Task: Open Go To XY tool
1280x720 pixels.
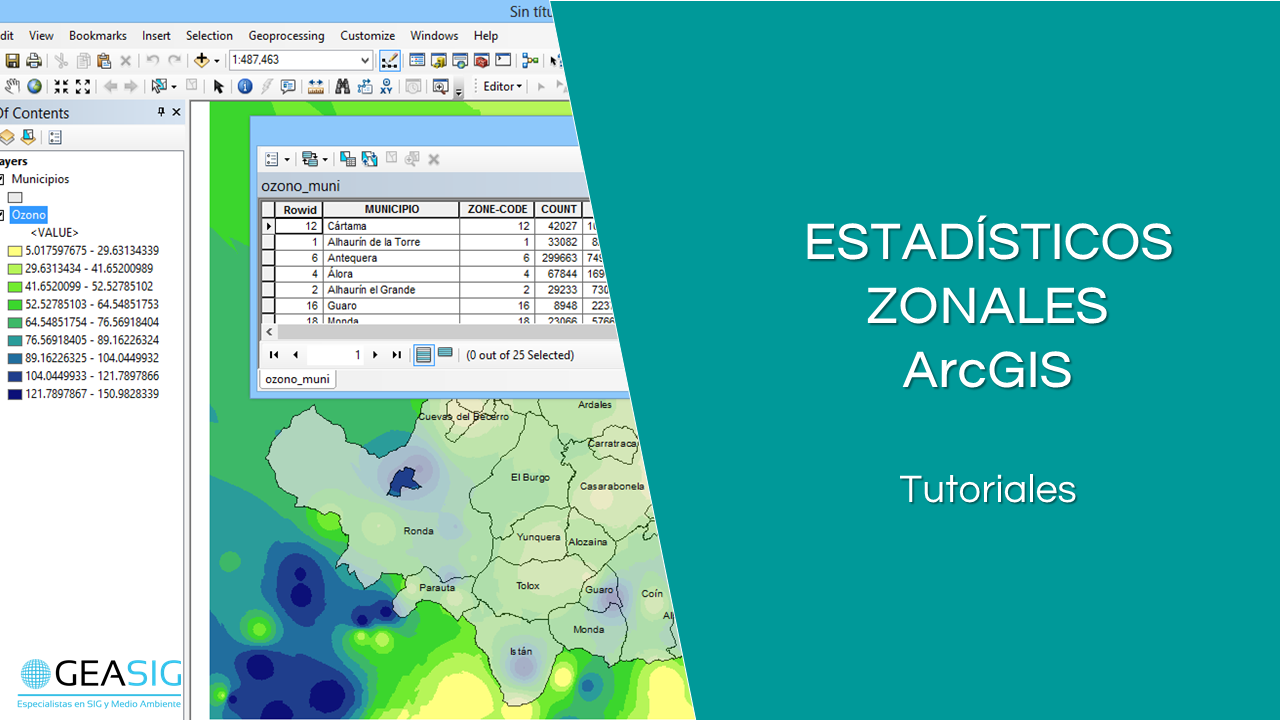Action: 386,87
